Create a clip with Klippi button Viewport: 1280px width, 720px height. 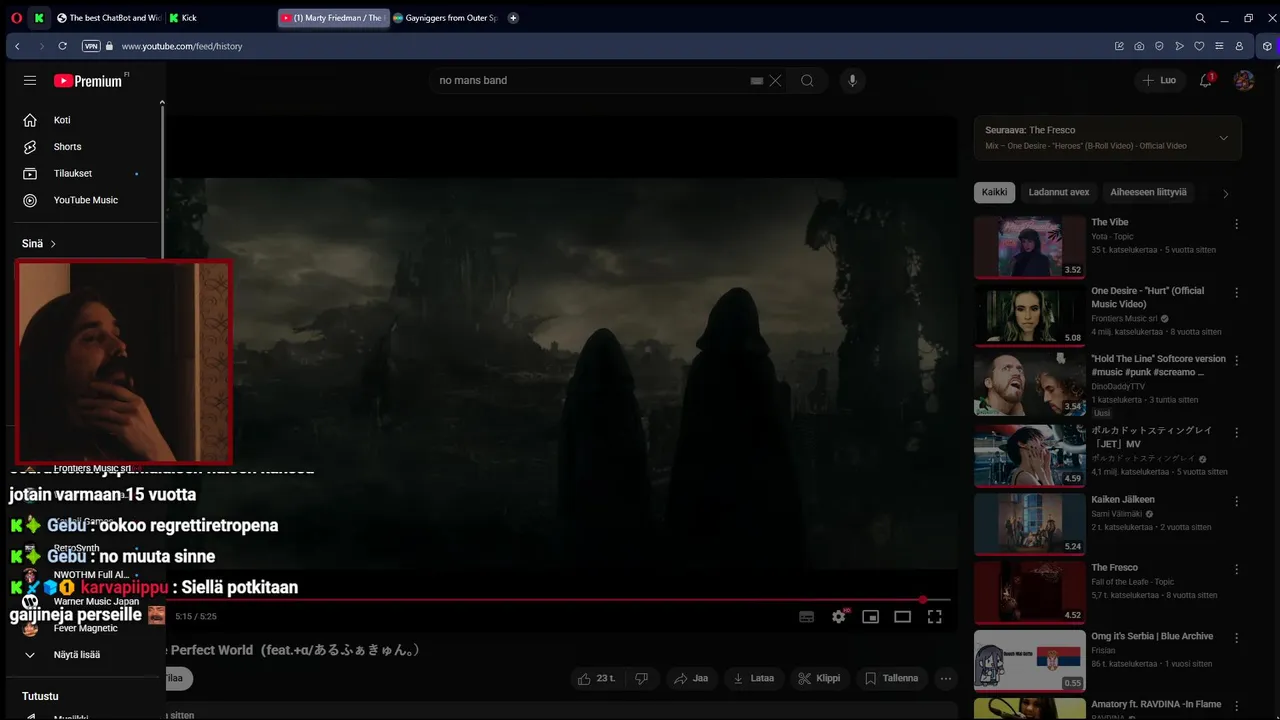819,678
